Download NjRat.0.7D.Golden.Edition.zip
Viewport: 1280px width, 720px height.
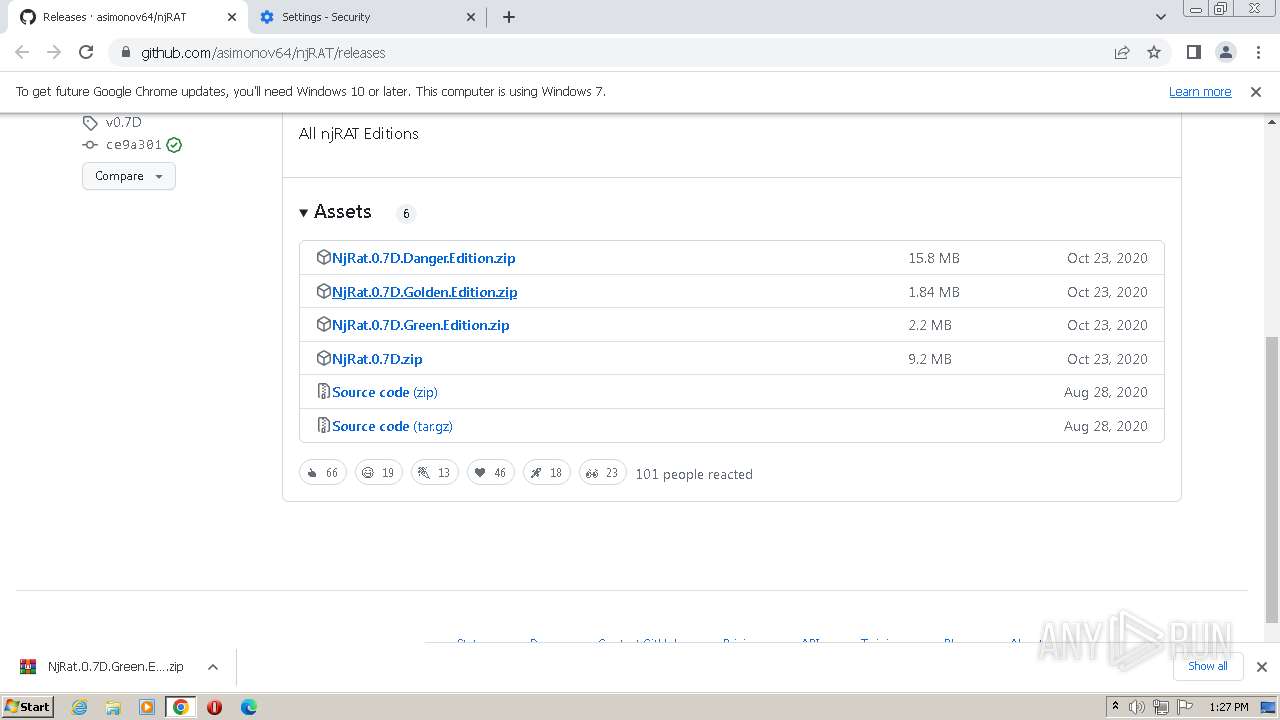point(425,292)
